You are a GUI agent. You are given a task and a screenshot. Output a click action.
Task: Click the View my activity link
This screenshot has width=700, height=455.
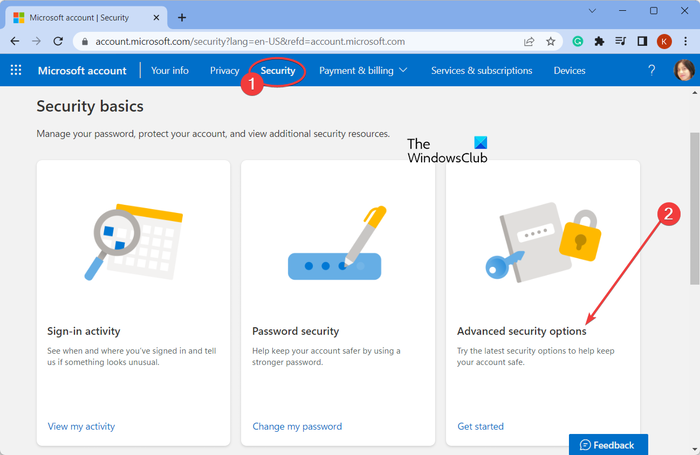click(81, 426)
